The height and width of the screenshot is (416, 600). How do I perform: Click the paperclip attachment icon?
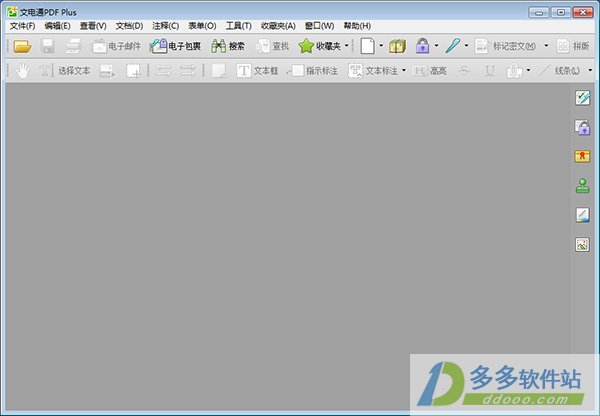(514, 71)
